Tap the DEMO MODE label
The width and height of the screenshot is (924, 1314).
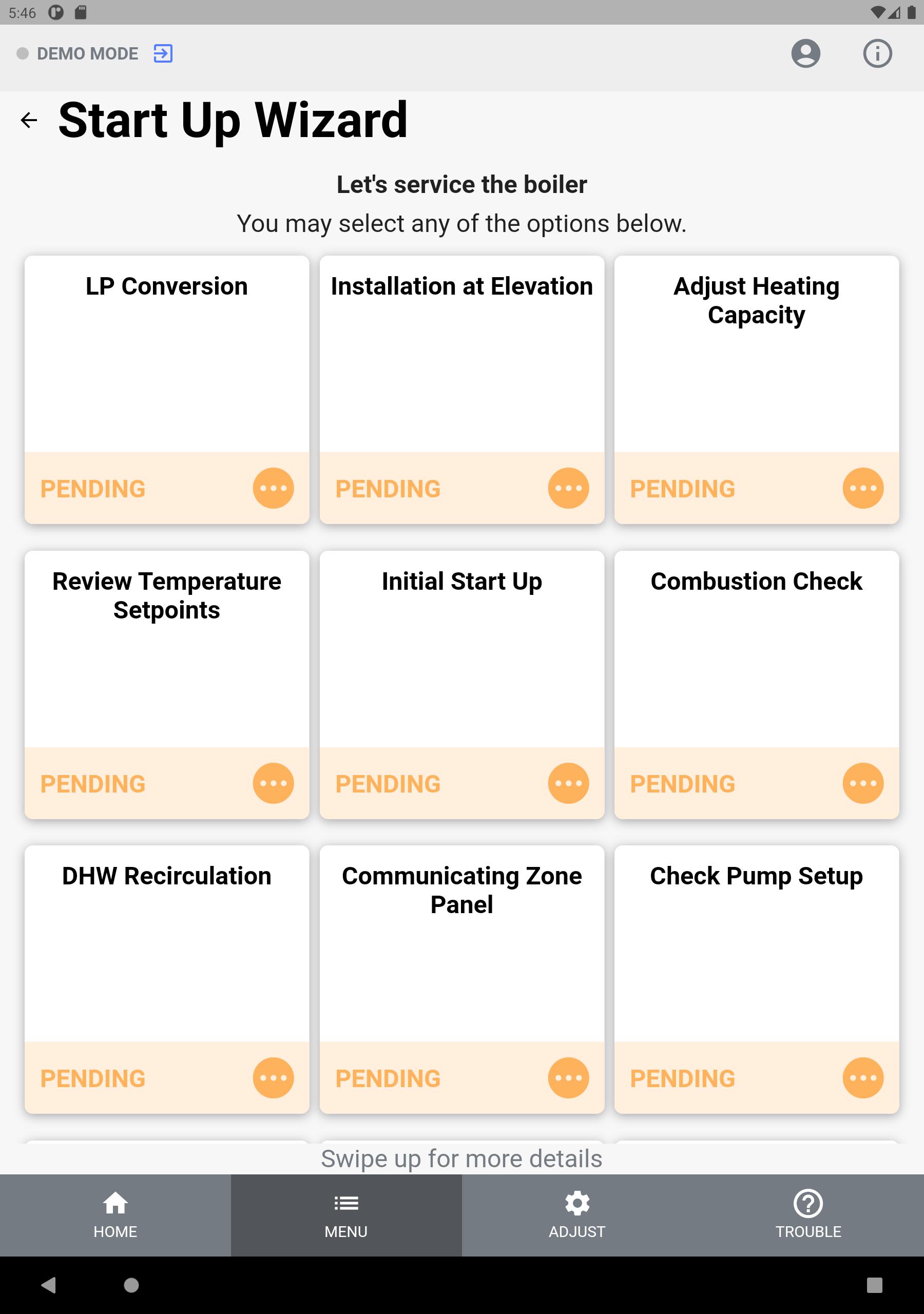click(x=88, y=54)
